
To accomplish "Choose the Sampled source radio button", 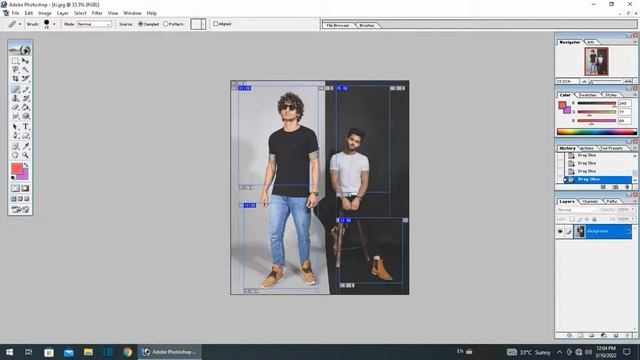I will [x=140, y=24].
